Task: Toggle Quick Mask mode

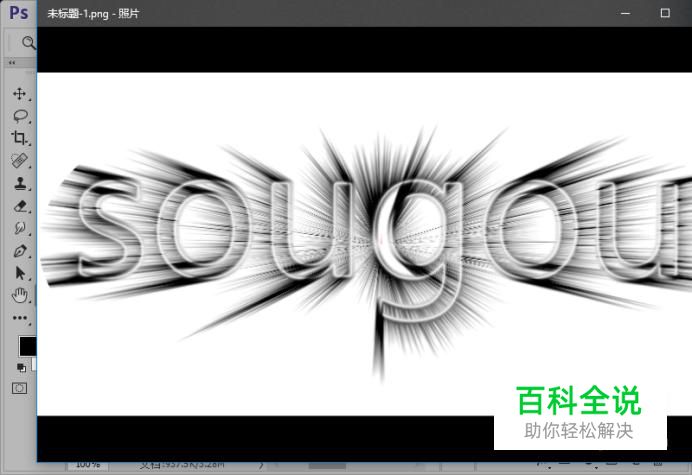Action: pyautogui.click(x=19, y=388)
